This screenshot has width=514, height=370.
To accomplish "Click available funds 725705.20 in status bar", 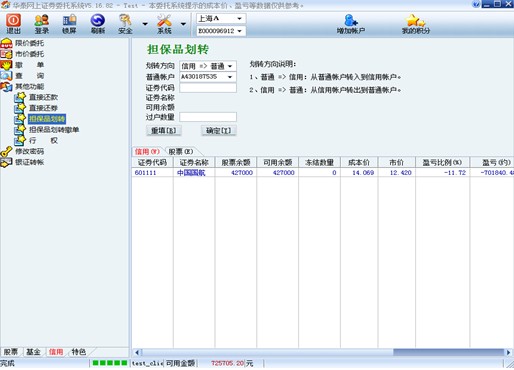I will tap(228, 363).
